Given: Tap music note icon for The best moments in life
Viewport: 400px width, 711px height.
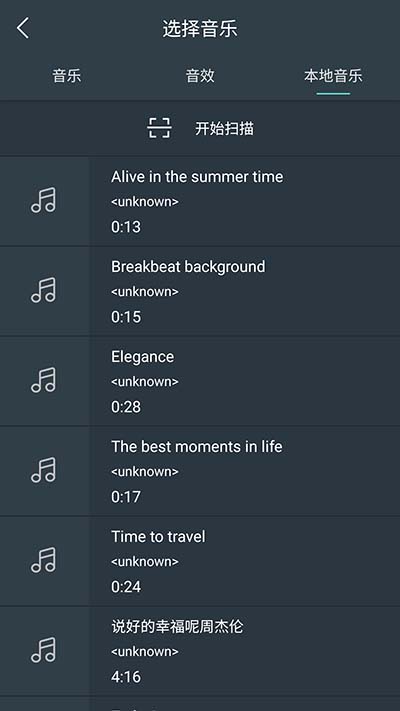Looking at the screenshot, I should 44,470.
